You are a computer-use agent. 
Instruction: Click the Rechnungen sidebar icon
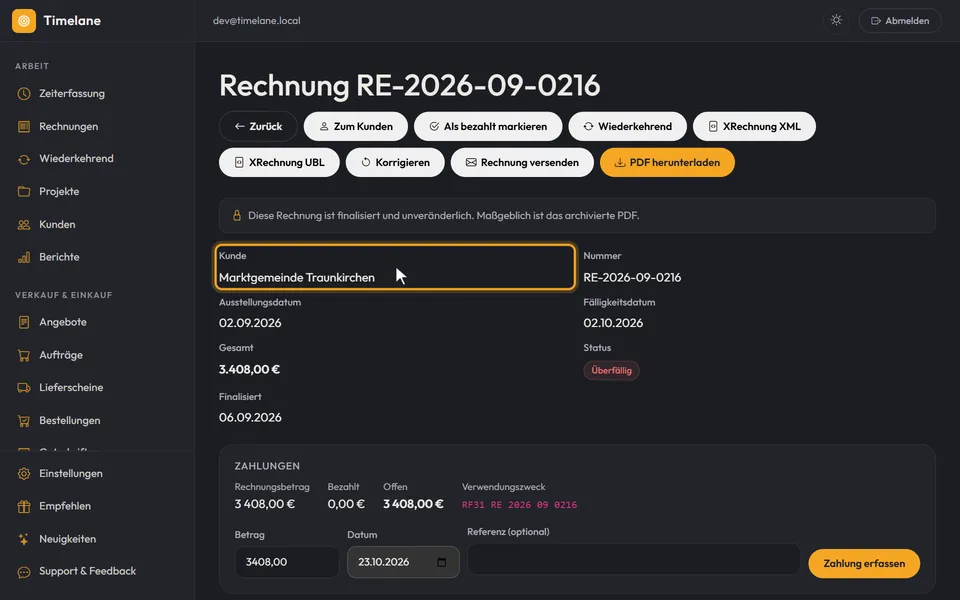click(24, 127)
